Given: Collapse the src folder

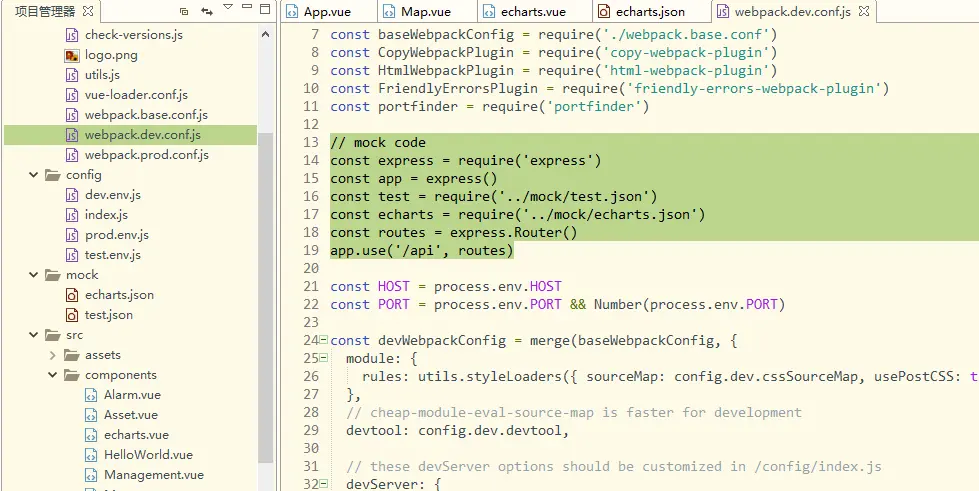Looking at the screenshot, I should click(x=34, y=335).
